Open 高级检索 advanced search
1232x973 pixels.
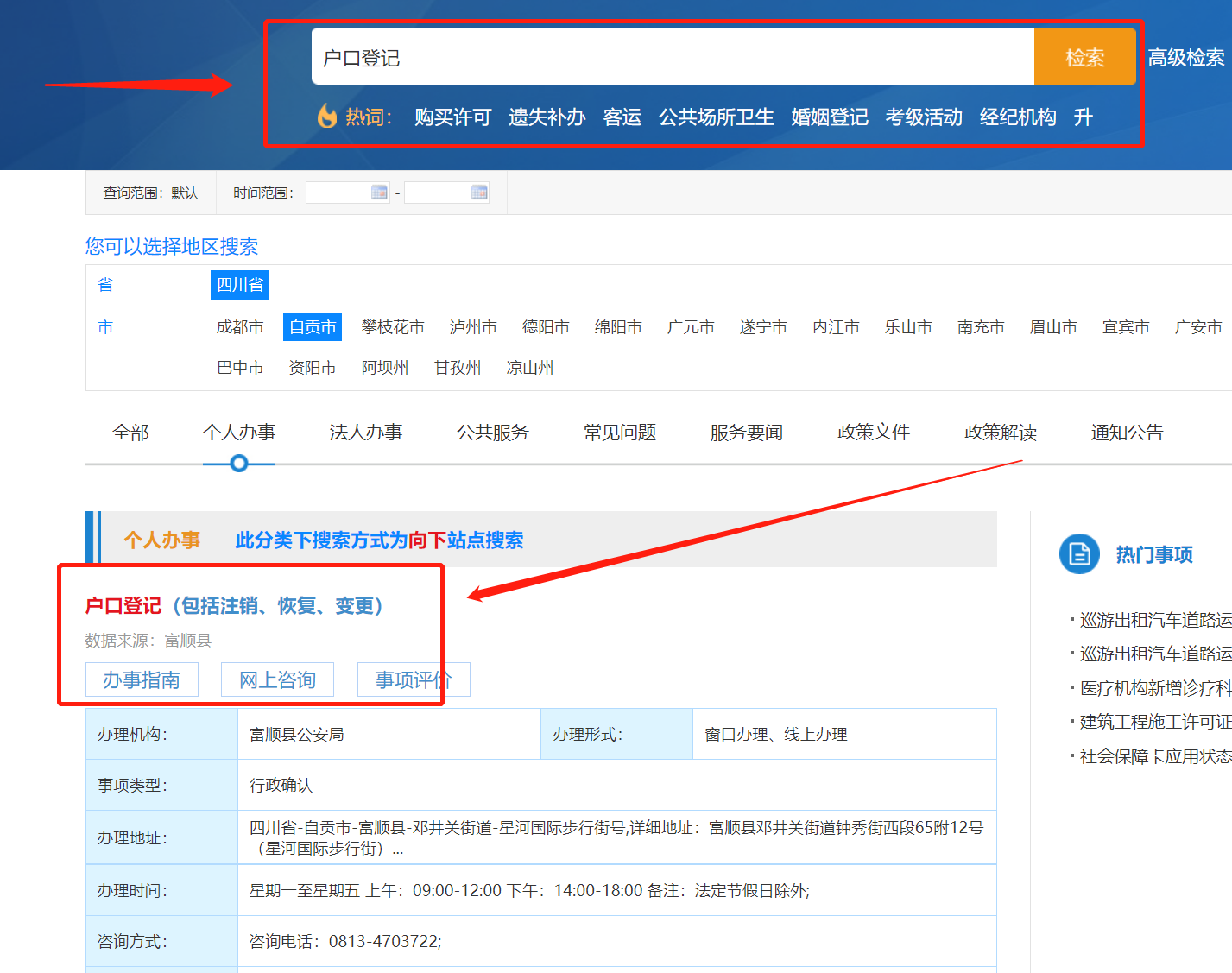point(1185,58)
